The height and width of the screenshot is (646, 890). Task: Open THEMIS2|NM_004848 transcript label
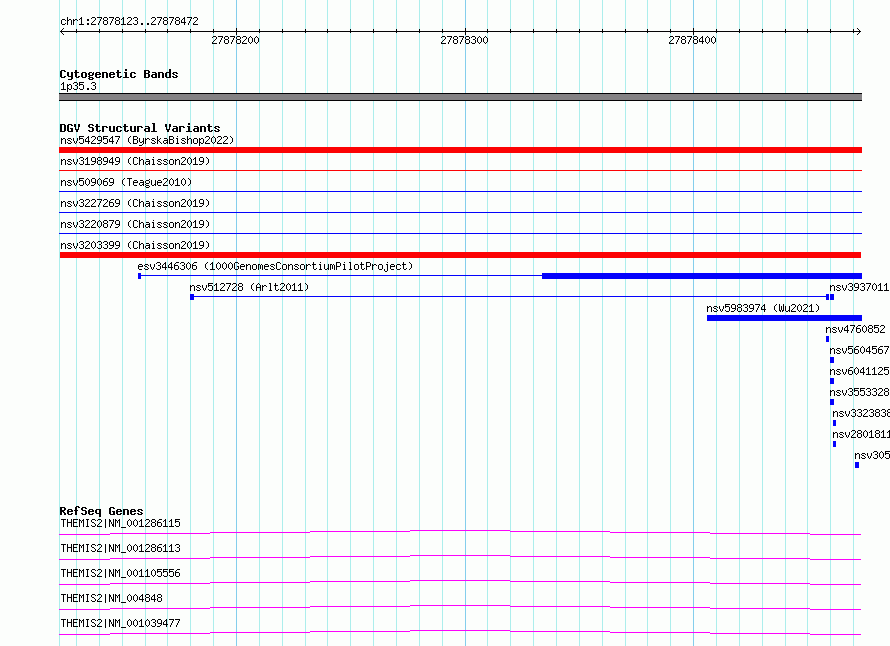[111, 598]
